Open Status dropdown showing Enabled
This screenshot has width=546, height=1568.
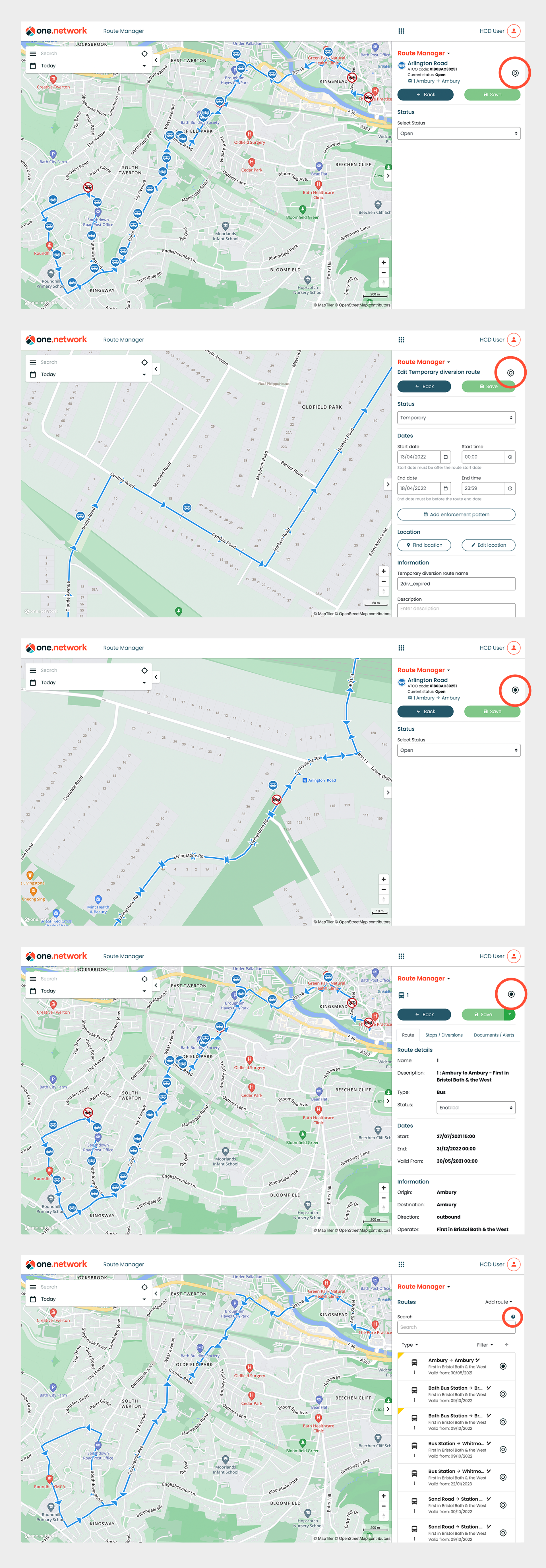point(476,1108)
